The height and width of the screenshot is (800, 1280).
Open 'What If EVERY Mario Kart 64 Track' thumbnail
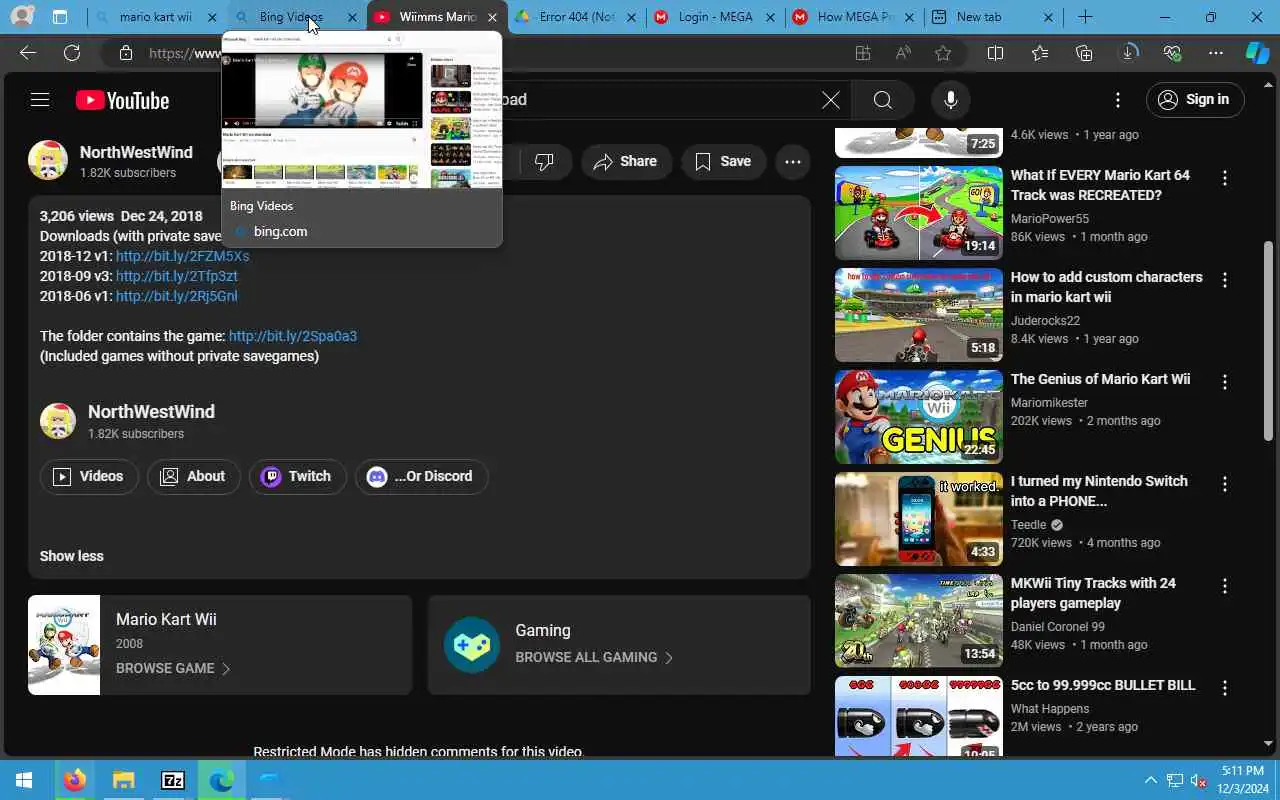coord(918,213)
